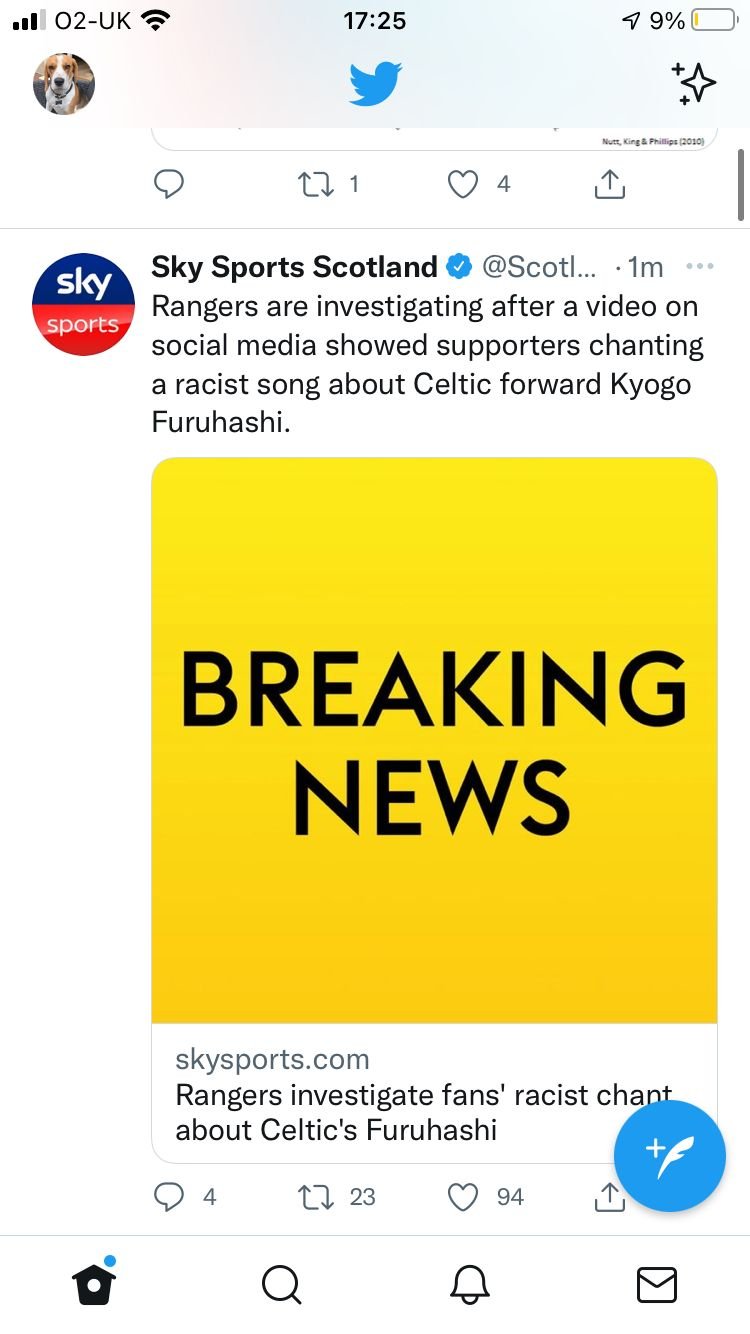This screenshot has height=1334, width=750.
Task: Reply to the upper partially visible tweet
Action: click(171, 184)
